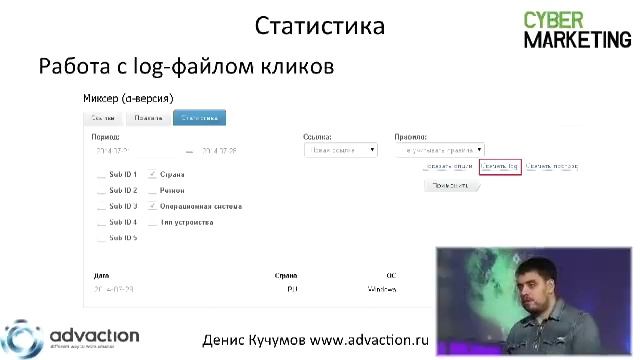
Task: Select the blue Статистика tab
Action: [200, 118]
